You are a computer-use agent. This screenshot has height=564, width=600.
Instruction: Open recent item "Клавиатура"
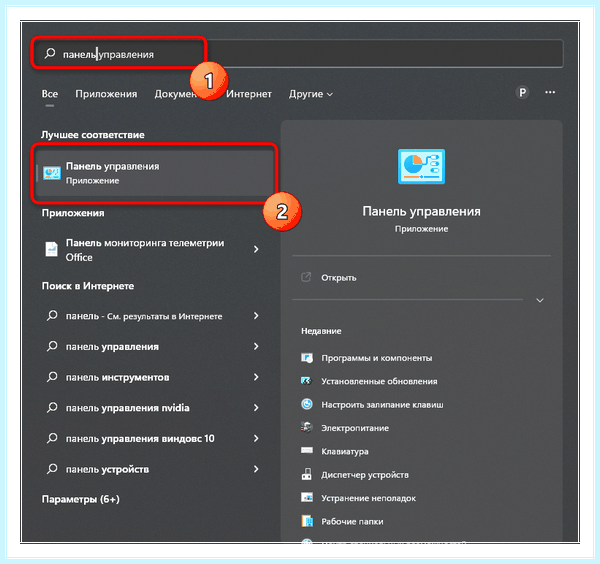click(345, 452)
